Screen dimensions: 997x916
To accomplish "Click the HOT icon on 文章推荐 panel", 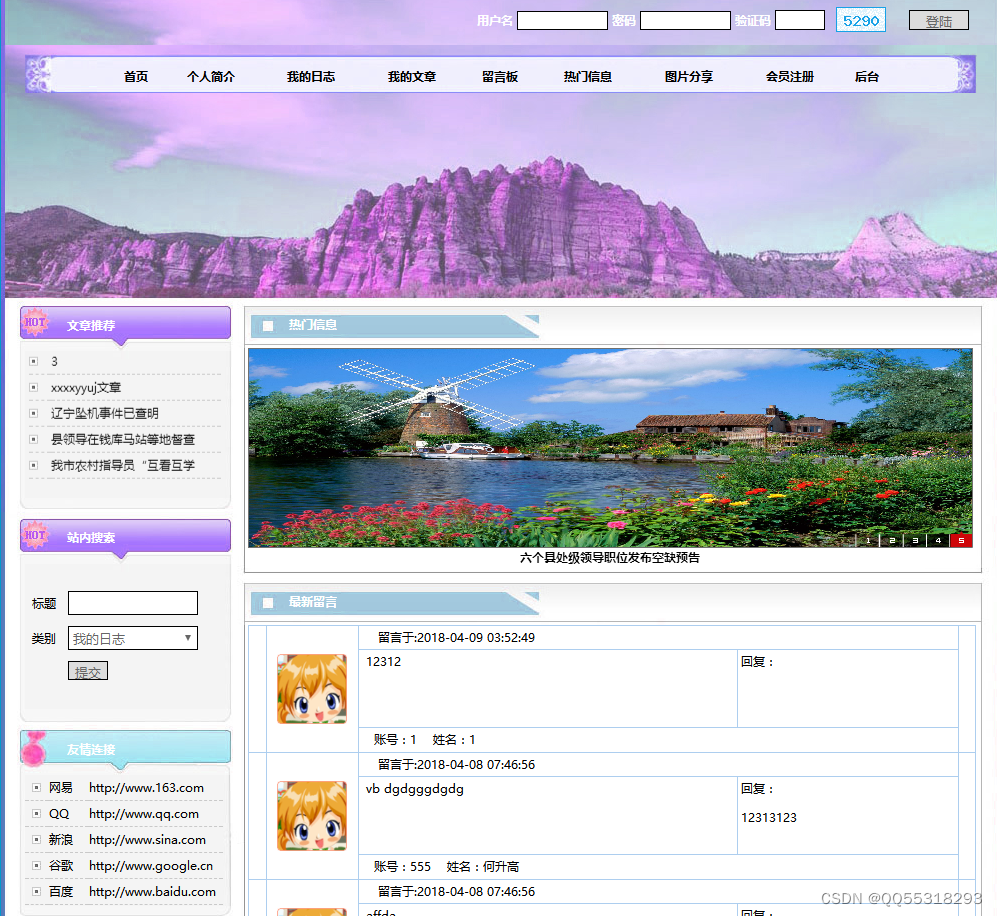I will click(x=36, y=322).
